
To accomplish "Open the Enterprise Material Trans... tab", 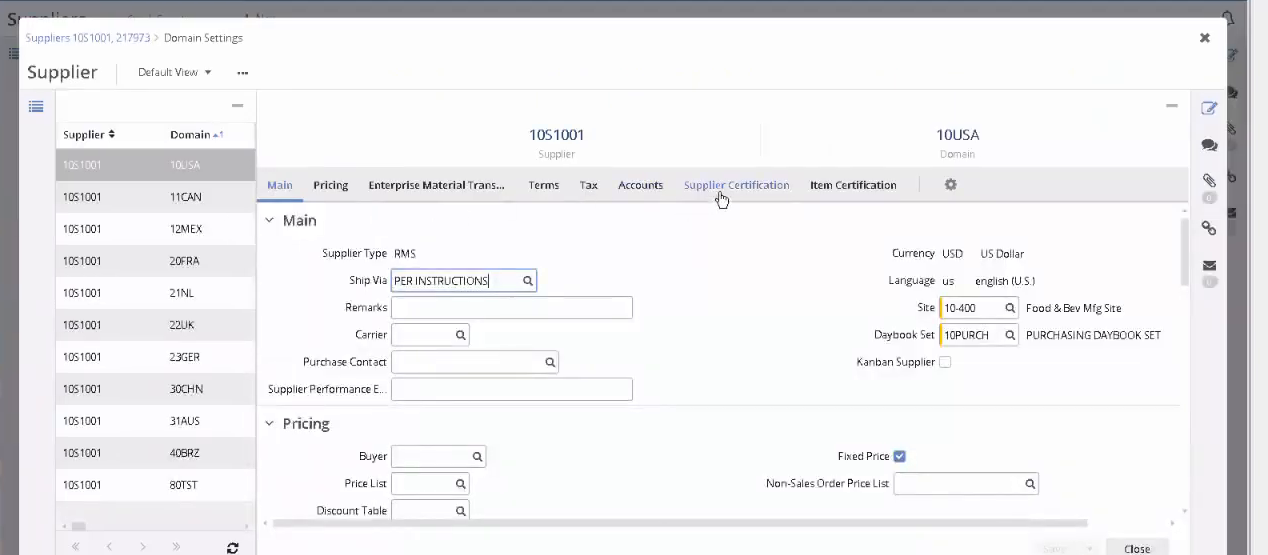I will coord(436,185).
